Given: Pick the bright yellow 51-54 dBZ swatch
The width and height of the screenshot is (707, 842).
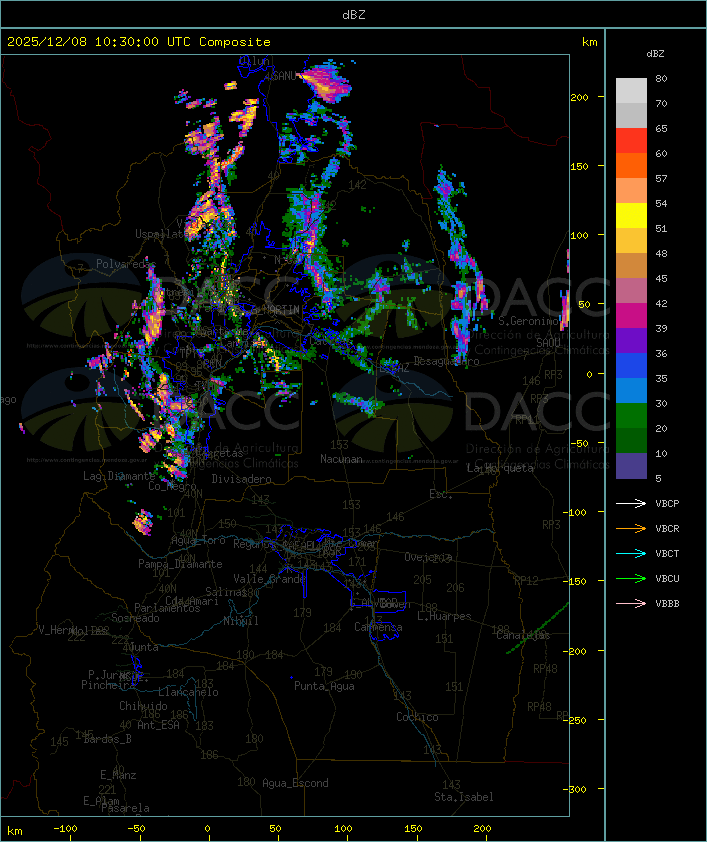Looking at the screenshot, I should click(x=631, y=215).
